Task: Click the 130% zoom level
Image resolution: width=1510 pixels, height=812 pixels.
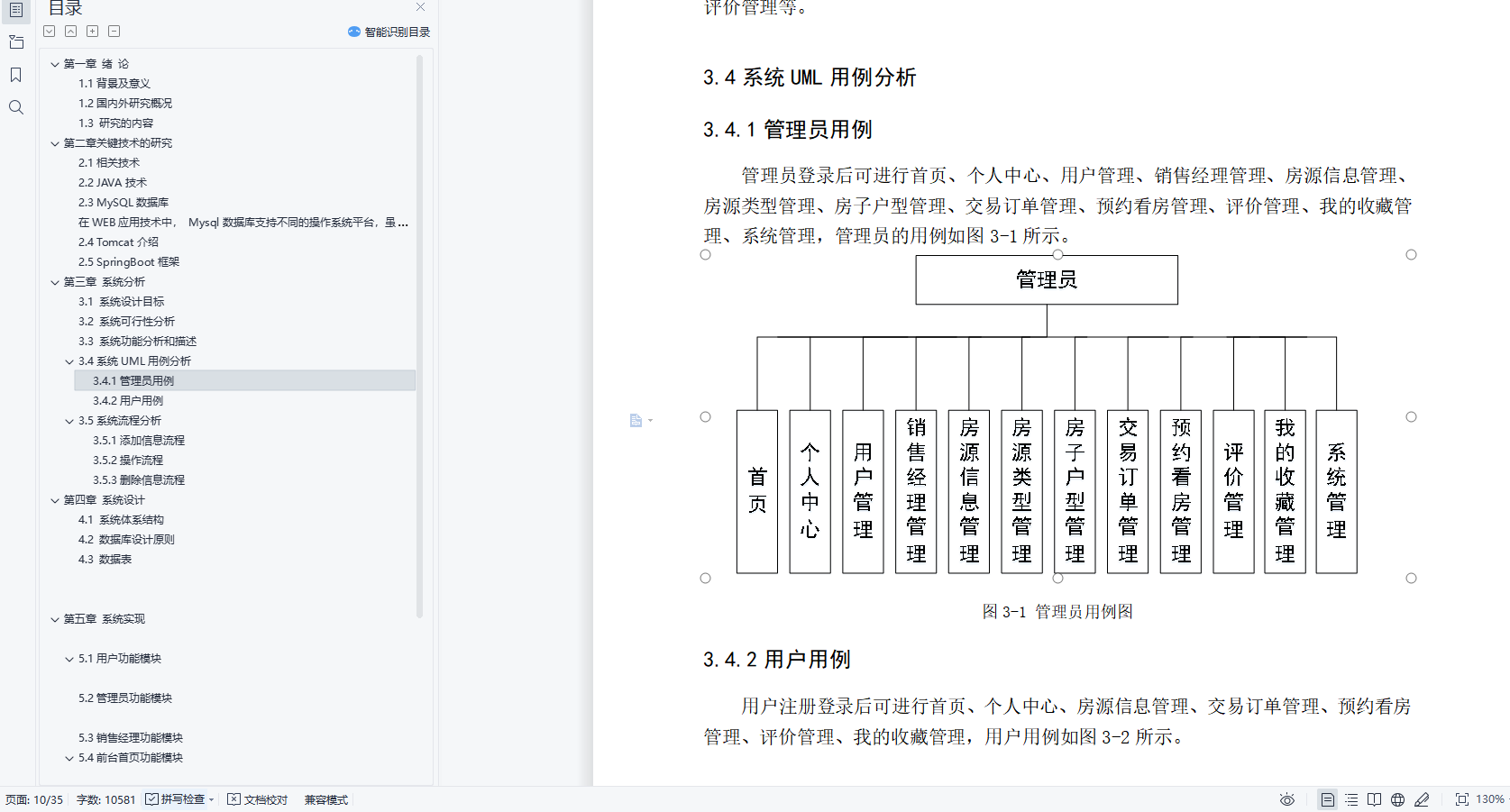Action: [x=1489, y=799]
